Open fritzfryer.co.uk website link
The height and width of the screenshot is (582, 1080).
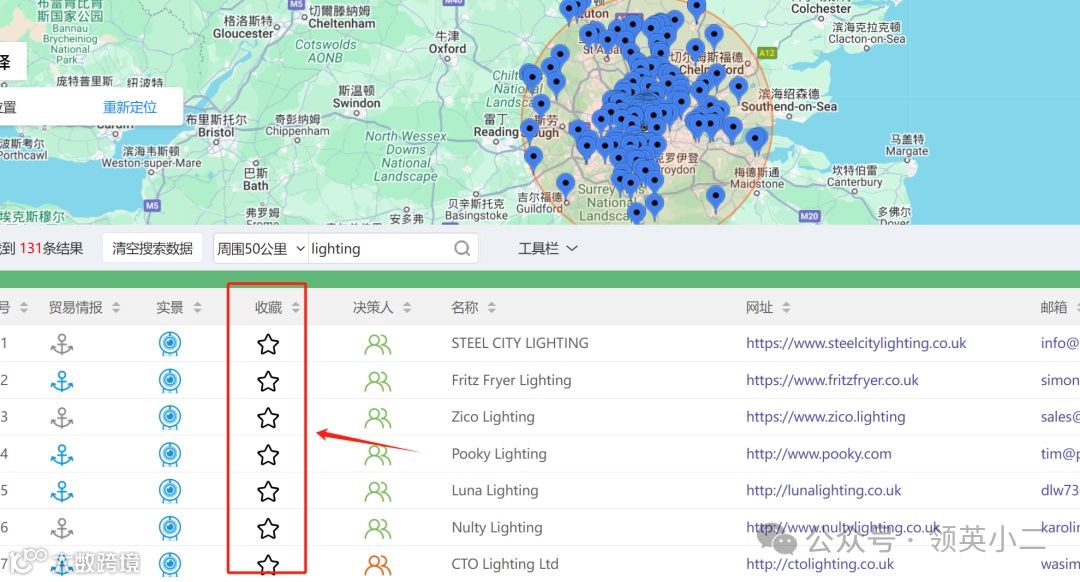click(x=832, y=380)
